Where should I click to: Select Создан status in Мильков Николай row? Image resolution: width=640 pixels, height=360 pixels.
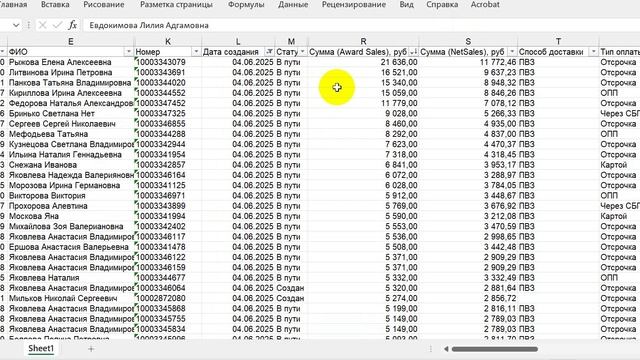[291, 298]
